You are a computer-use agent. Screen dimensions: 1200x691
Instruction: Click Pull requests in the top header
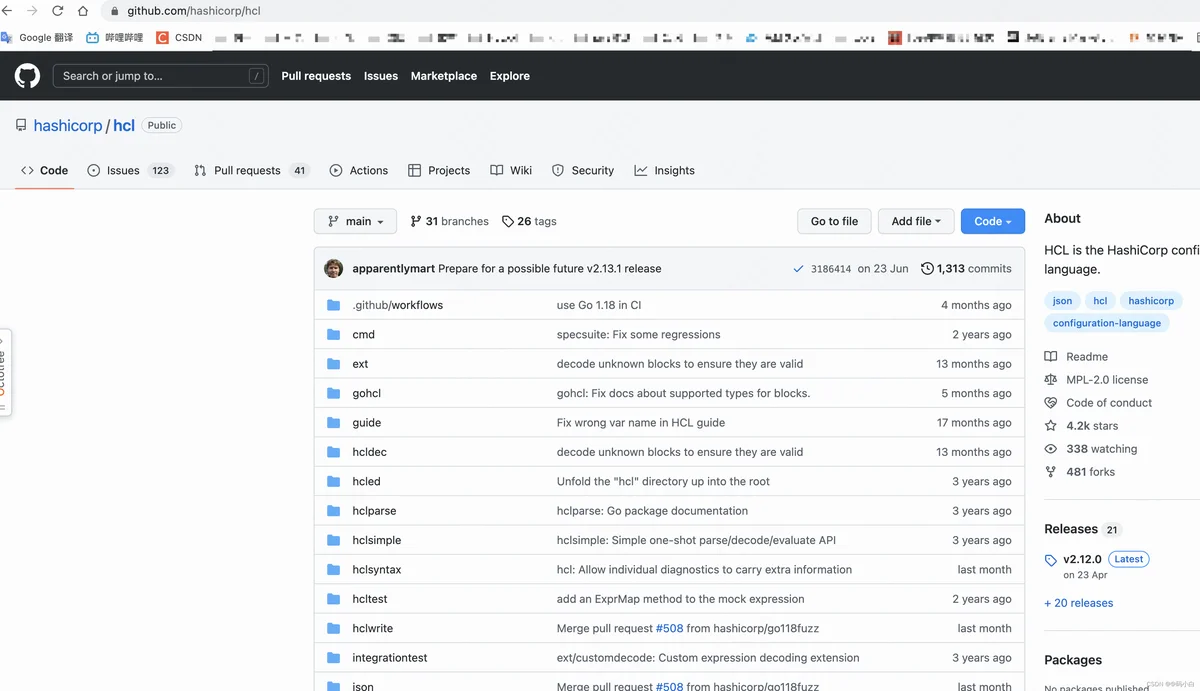point(316,76)
